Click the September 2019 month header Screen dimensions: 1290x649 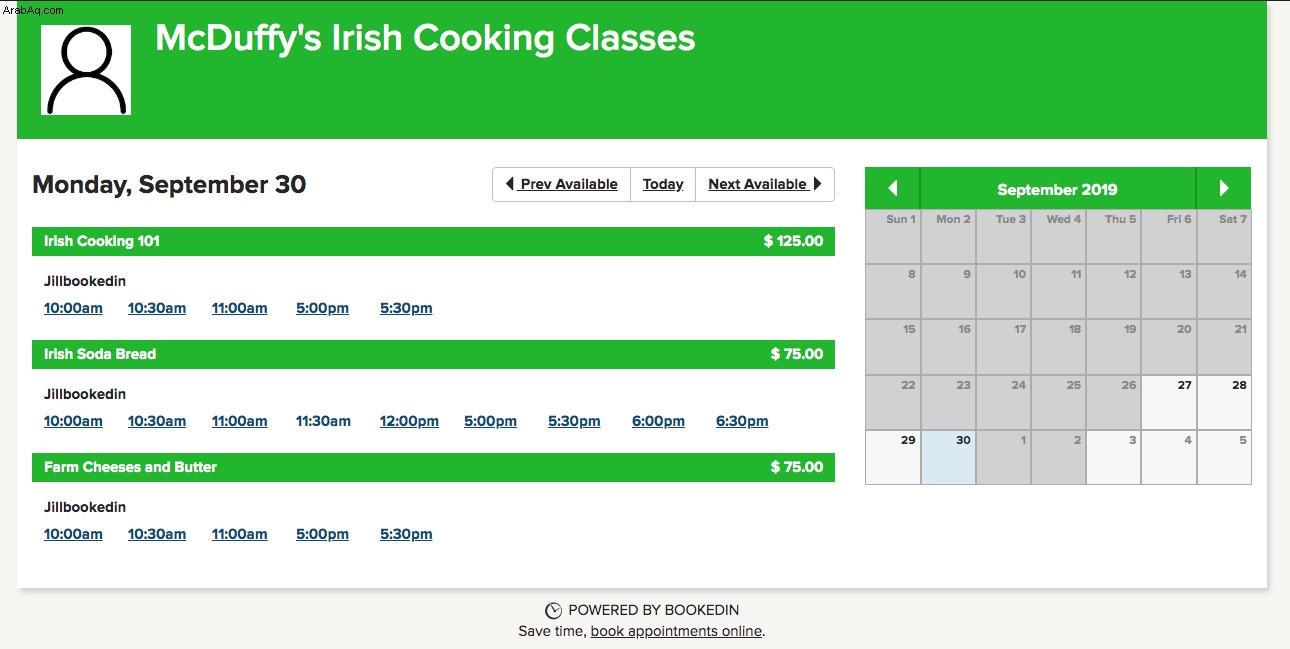[x=1057, y=189]
